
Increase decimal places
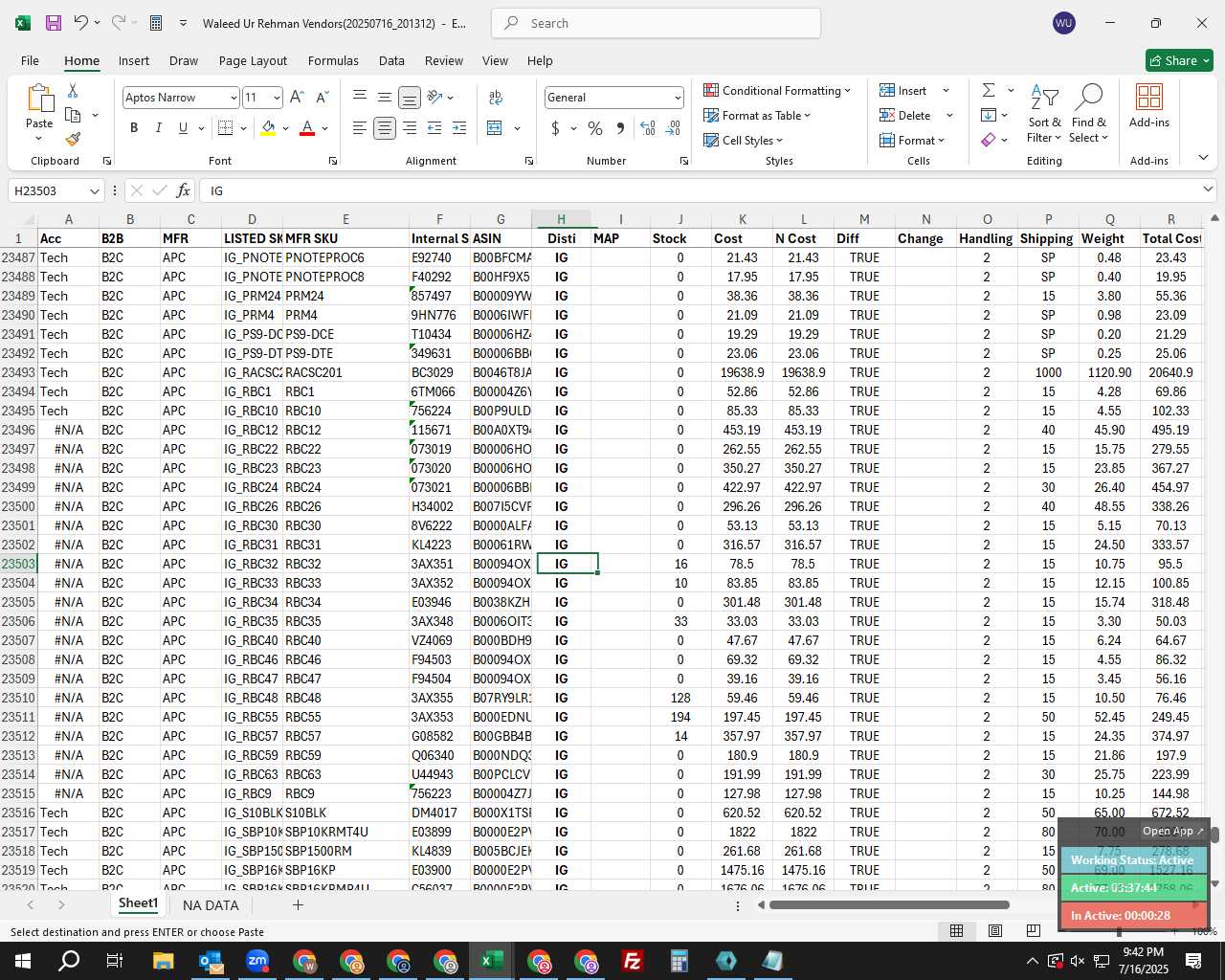tap(648, 128)
